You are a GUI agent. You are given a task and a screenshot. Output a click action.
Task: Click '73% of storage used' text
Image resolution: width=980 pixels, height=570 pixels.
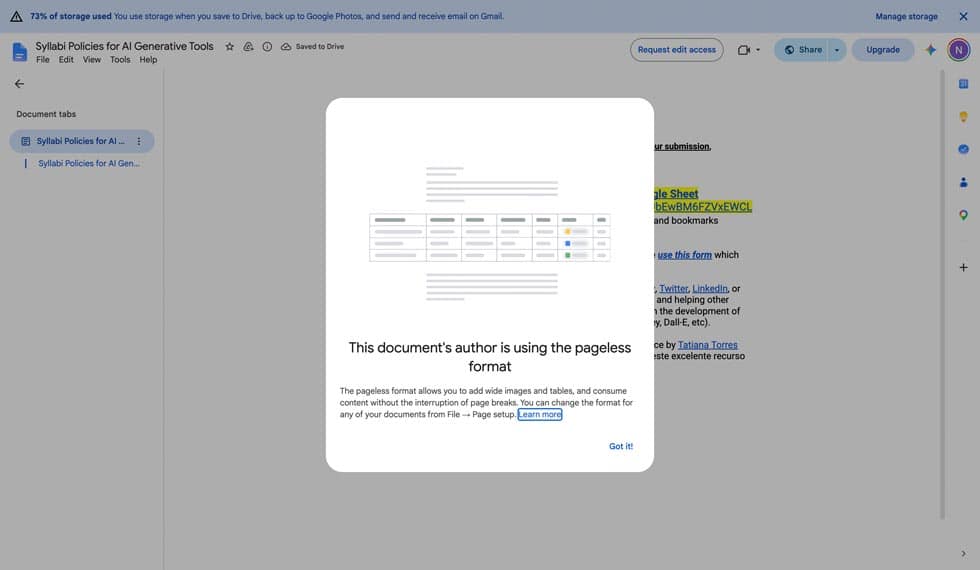click(x=71, y=16)
